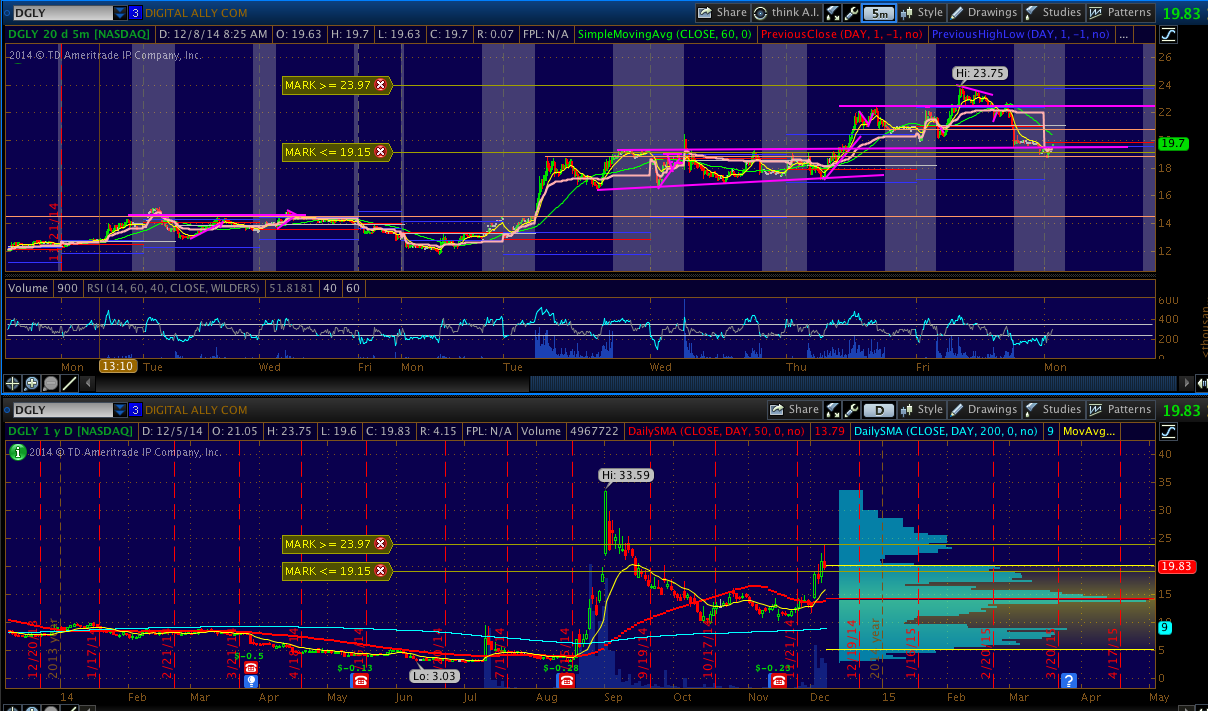Click the blue link color box numbered 3 in the lower chart
Image resolution: width=1208 pixels, height=711 pixels.
click(x=134, y=410)
